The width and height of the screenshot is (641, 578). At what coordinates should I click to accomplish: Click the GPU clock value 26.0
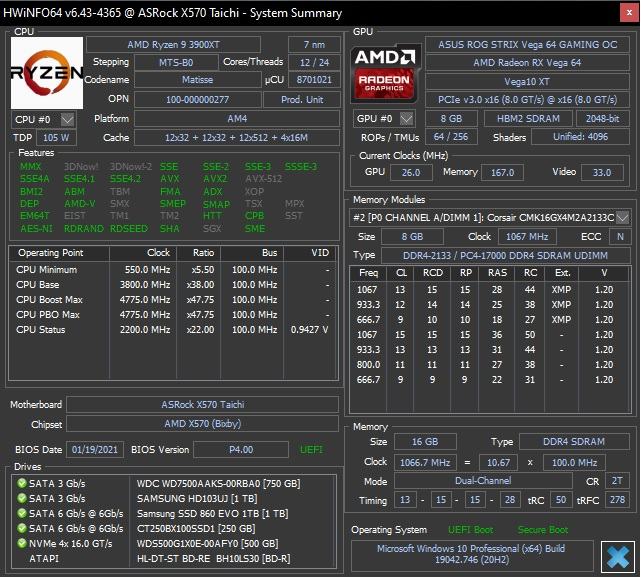click(411, 173)
